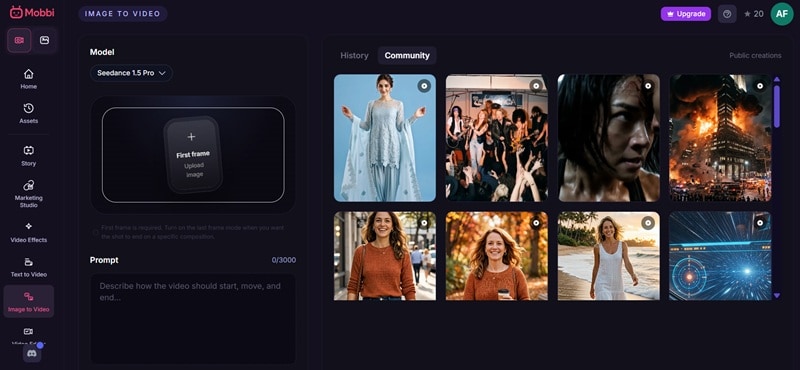Click the 0/3000 character counter
Image resolution: width=800 pixels, height=370 pixels.
click(x=284, y=260)
